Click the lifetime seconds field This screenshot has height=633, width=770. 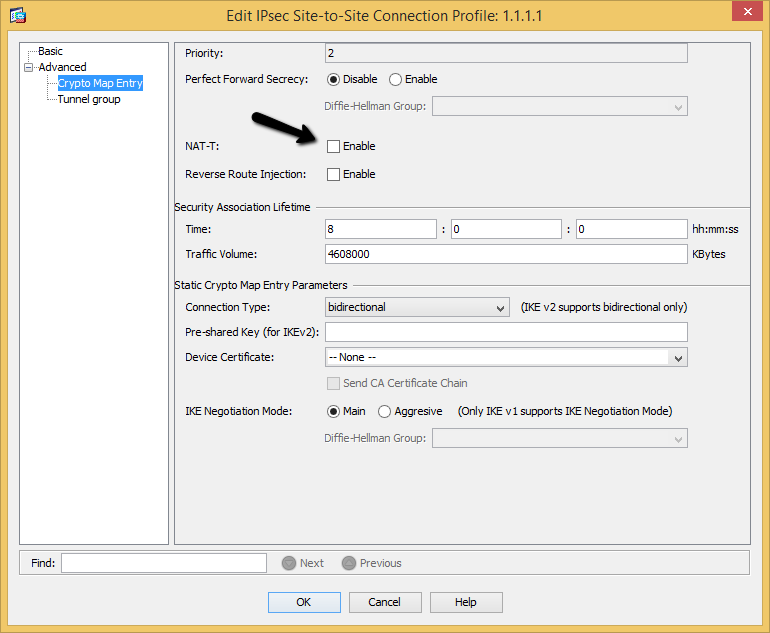click(632, 229)
